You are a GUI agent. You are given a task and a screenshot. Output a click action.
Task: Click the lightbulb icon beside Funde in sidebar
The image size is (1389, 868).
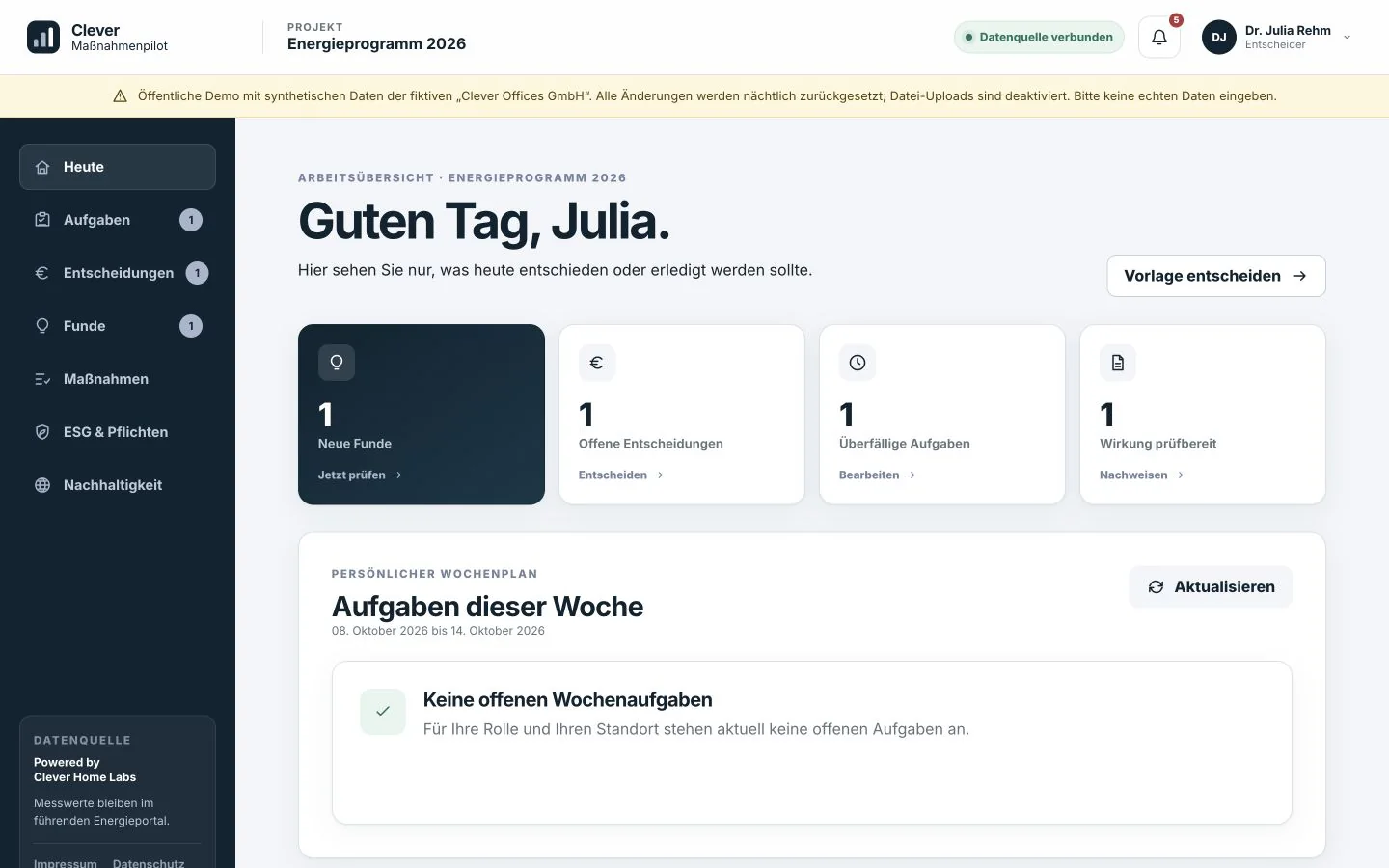[42, 326]
